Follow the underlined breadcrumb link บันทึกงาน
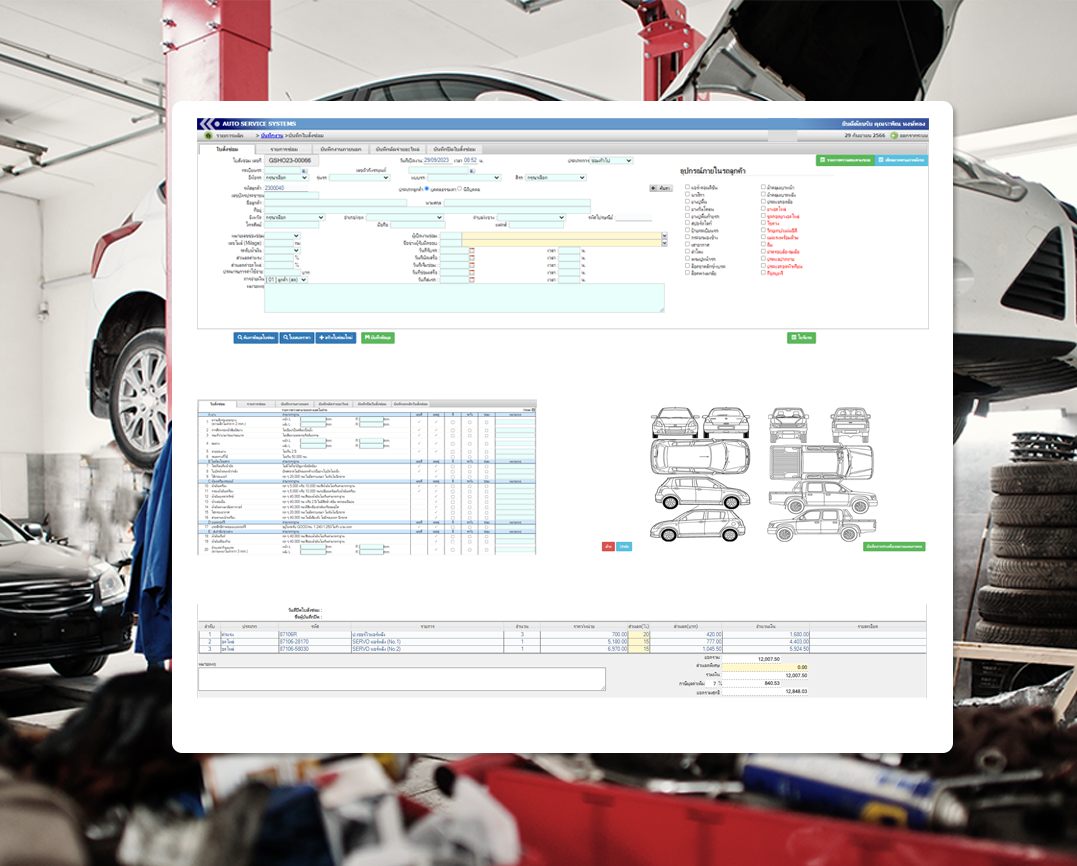The width and height of the screenshot is (1077, 866). coord(272,136)
